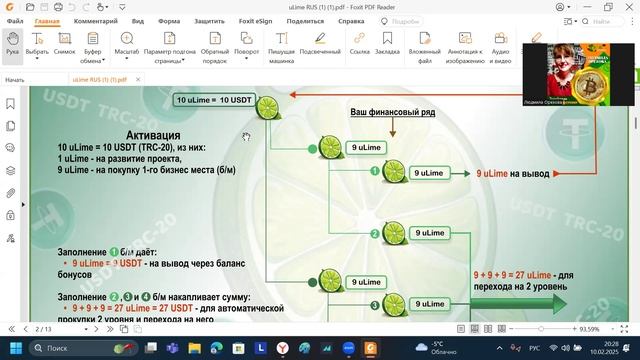
Task: Expand the Масштаб dropdown arrow
Action: (127, 59)
